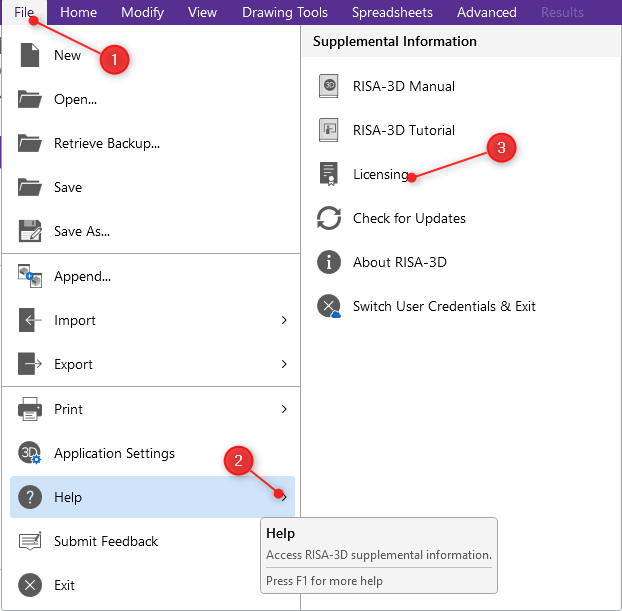Viewport: 622px width, 611px height.
Task: Expand the Import submenu arrow
Action: point(284,320)
